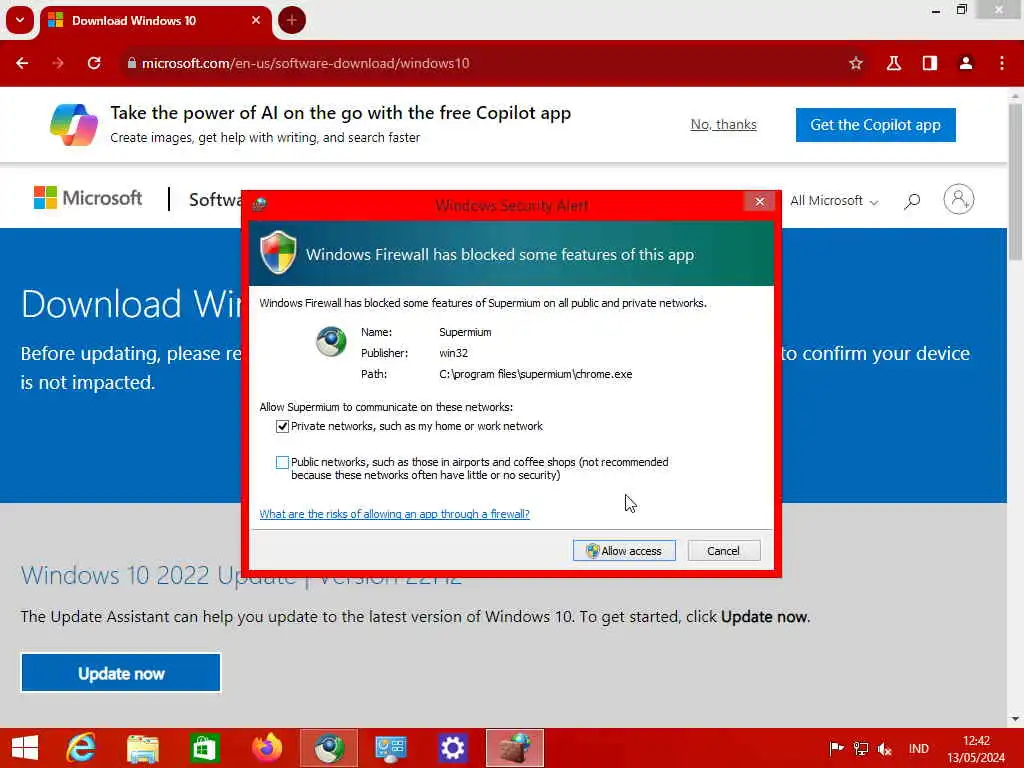Check the Private networks checkbox
The width and height of the screenshot is (1024, 768).
[x=282, y=426]
